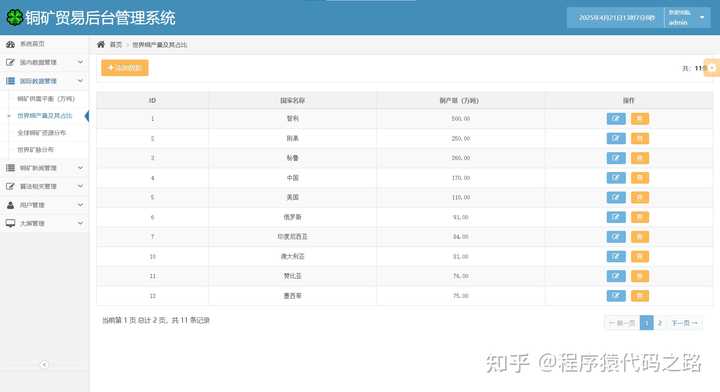Click the orange add data button
The height and width of the screenshot is (392, 720).
[125, 68]
